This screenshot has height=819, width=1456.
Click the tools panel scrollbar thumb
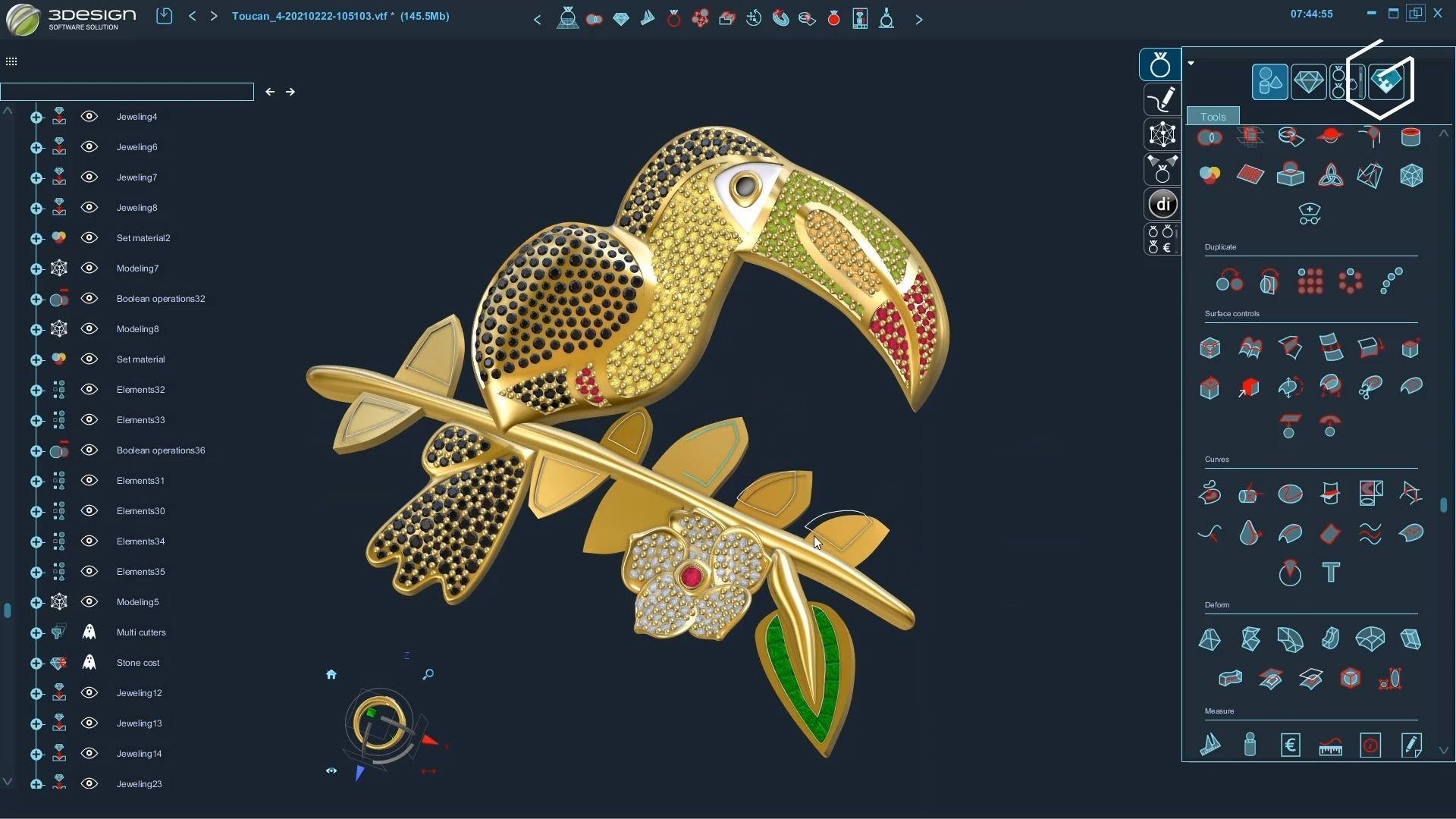pos(1443,504)
